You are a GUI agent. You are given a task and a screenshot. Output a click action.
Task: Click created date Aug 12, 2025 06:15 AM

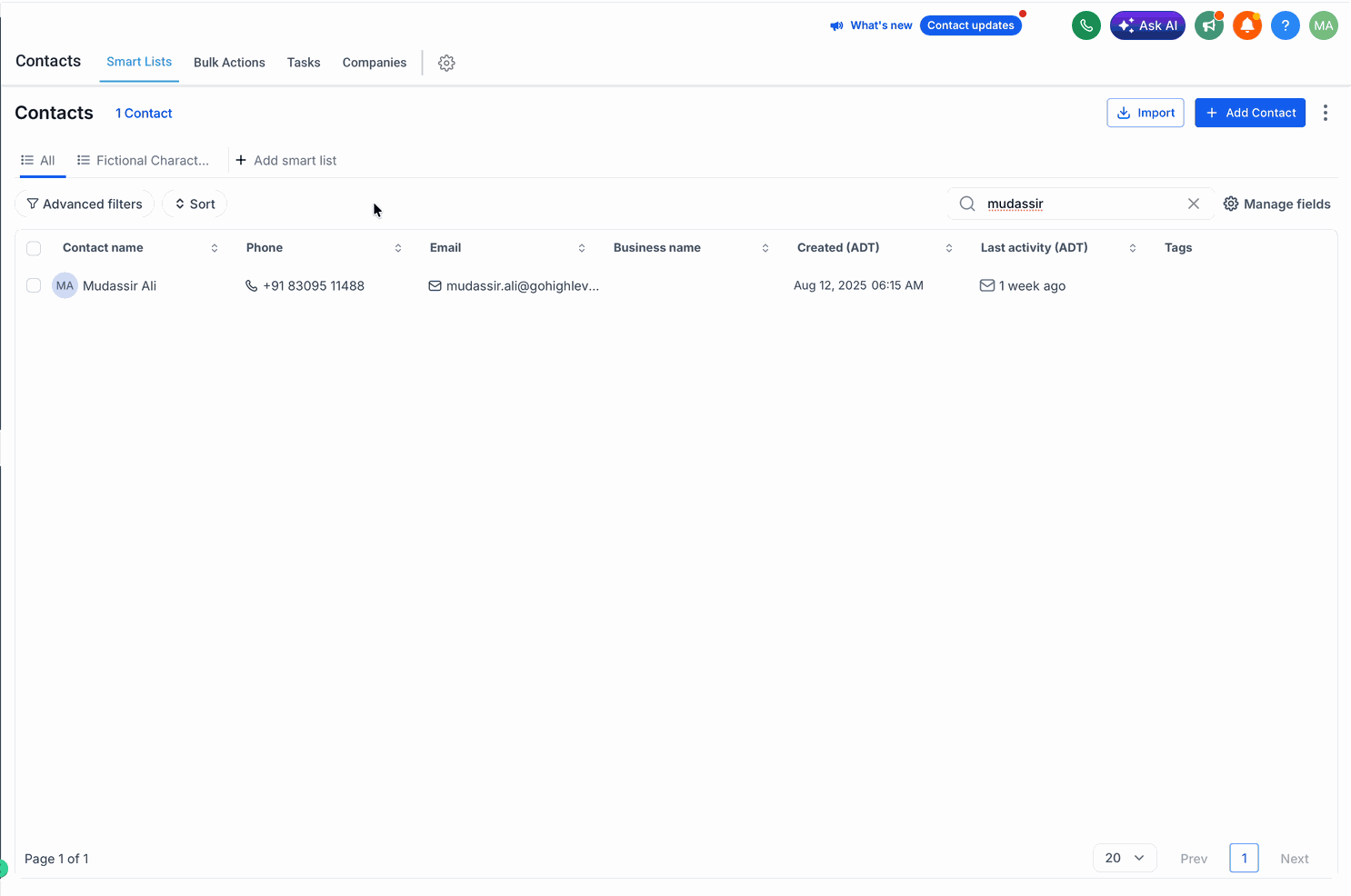tap(858, 285)
